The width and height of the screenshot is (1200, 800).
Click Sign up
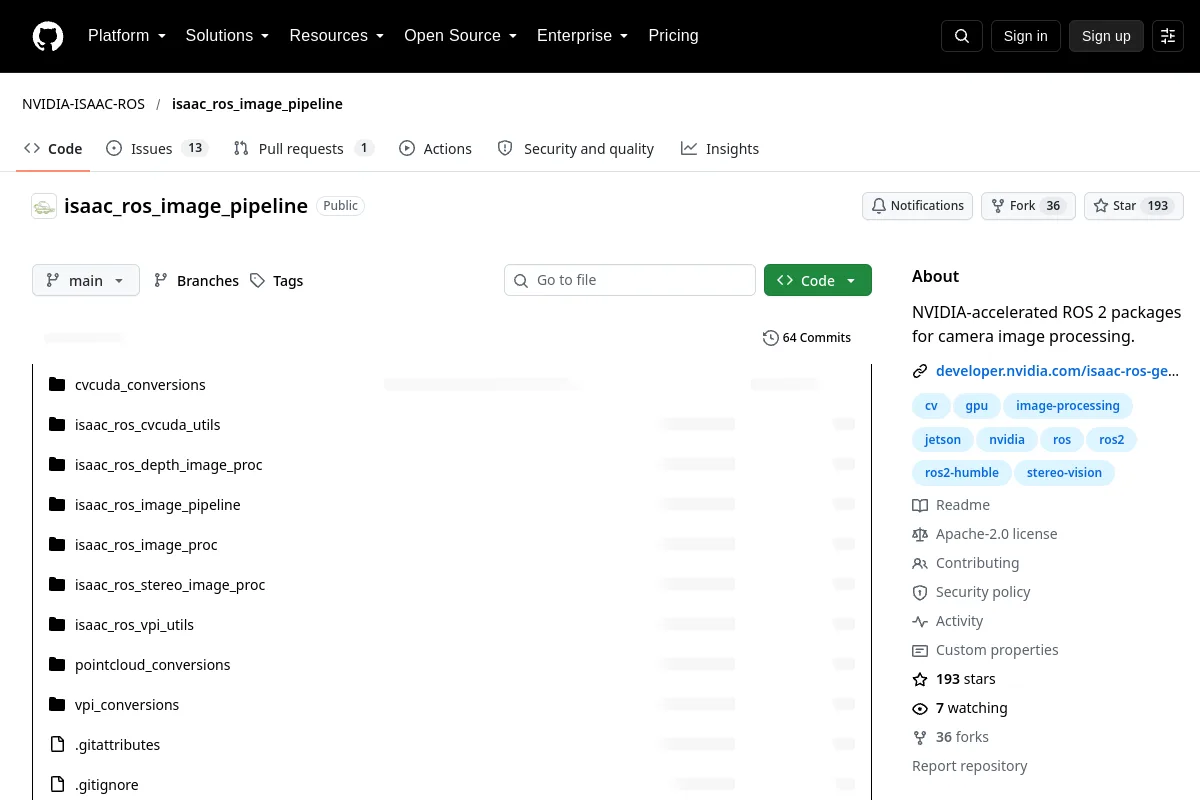1106,36
